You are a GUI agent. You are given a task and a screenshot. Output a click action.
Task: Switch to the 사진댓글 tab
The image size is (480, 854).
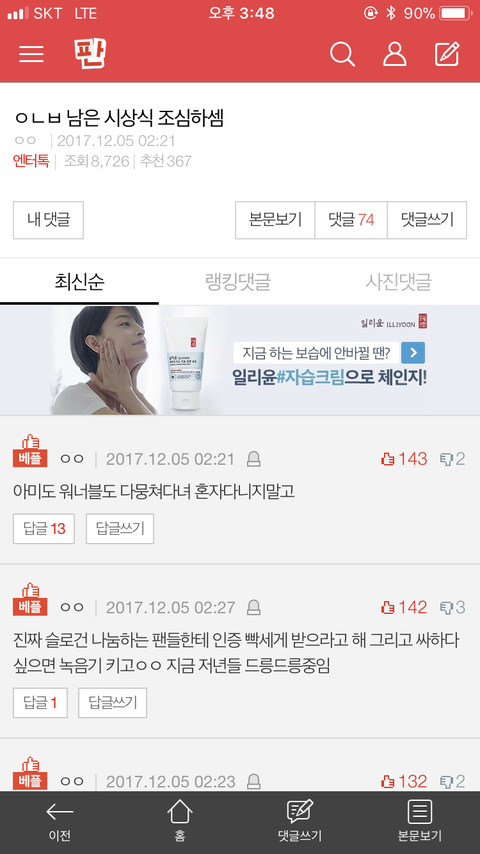(x=398, y=282)
